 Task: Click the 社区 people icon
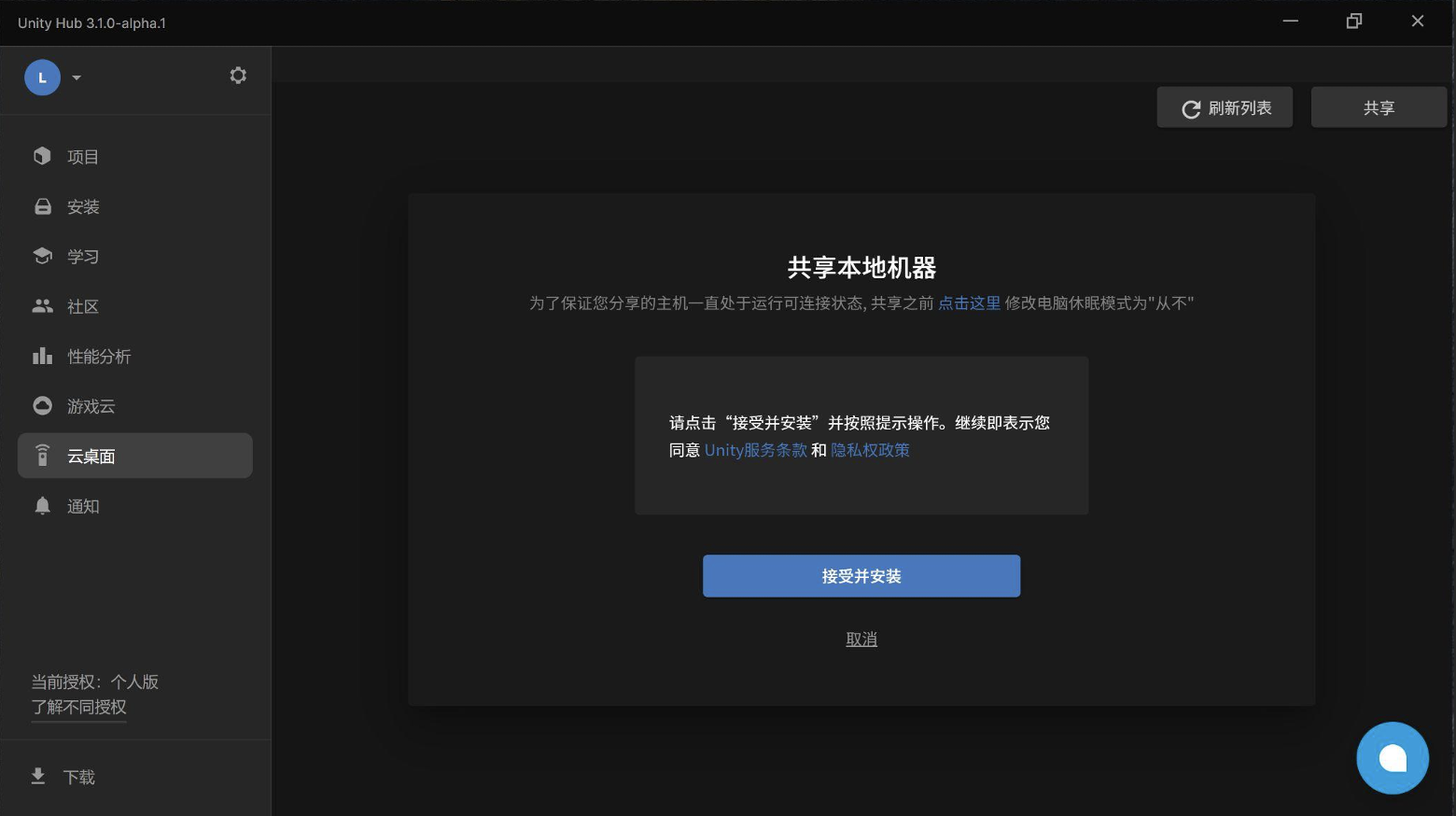(x=42, y=305)
